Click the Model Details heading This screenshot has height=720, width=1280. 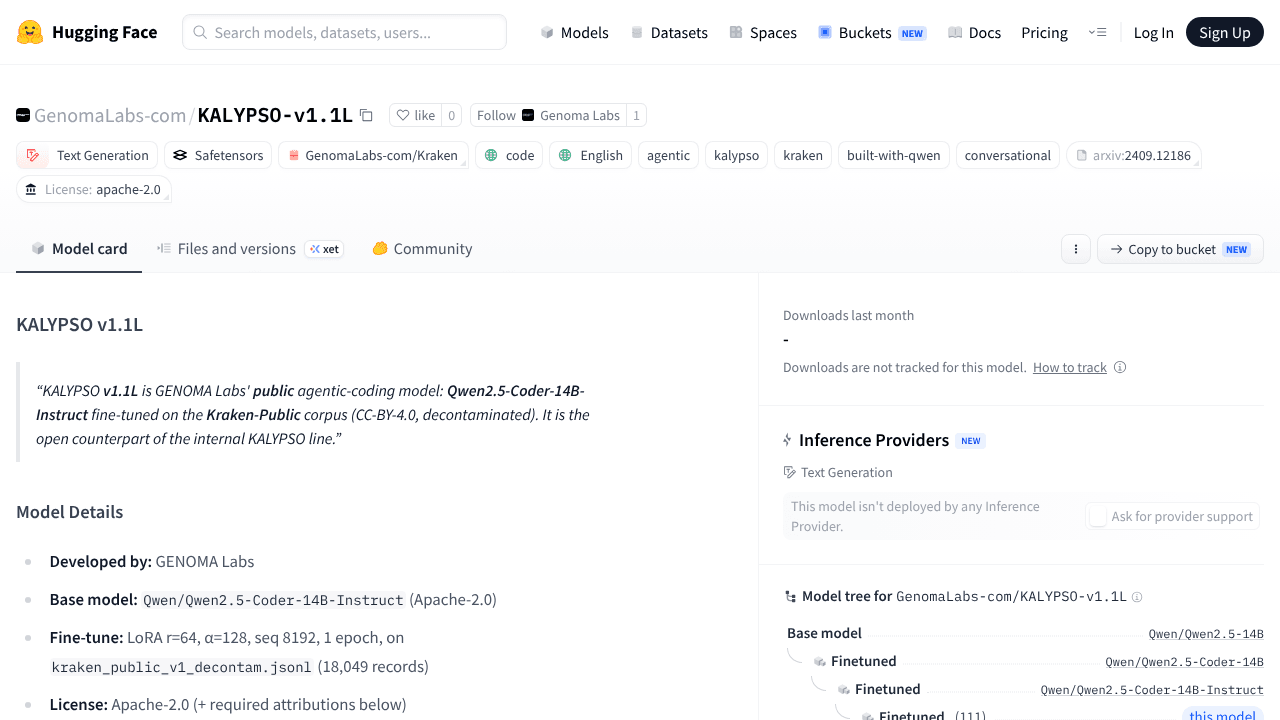70,512
